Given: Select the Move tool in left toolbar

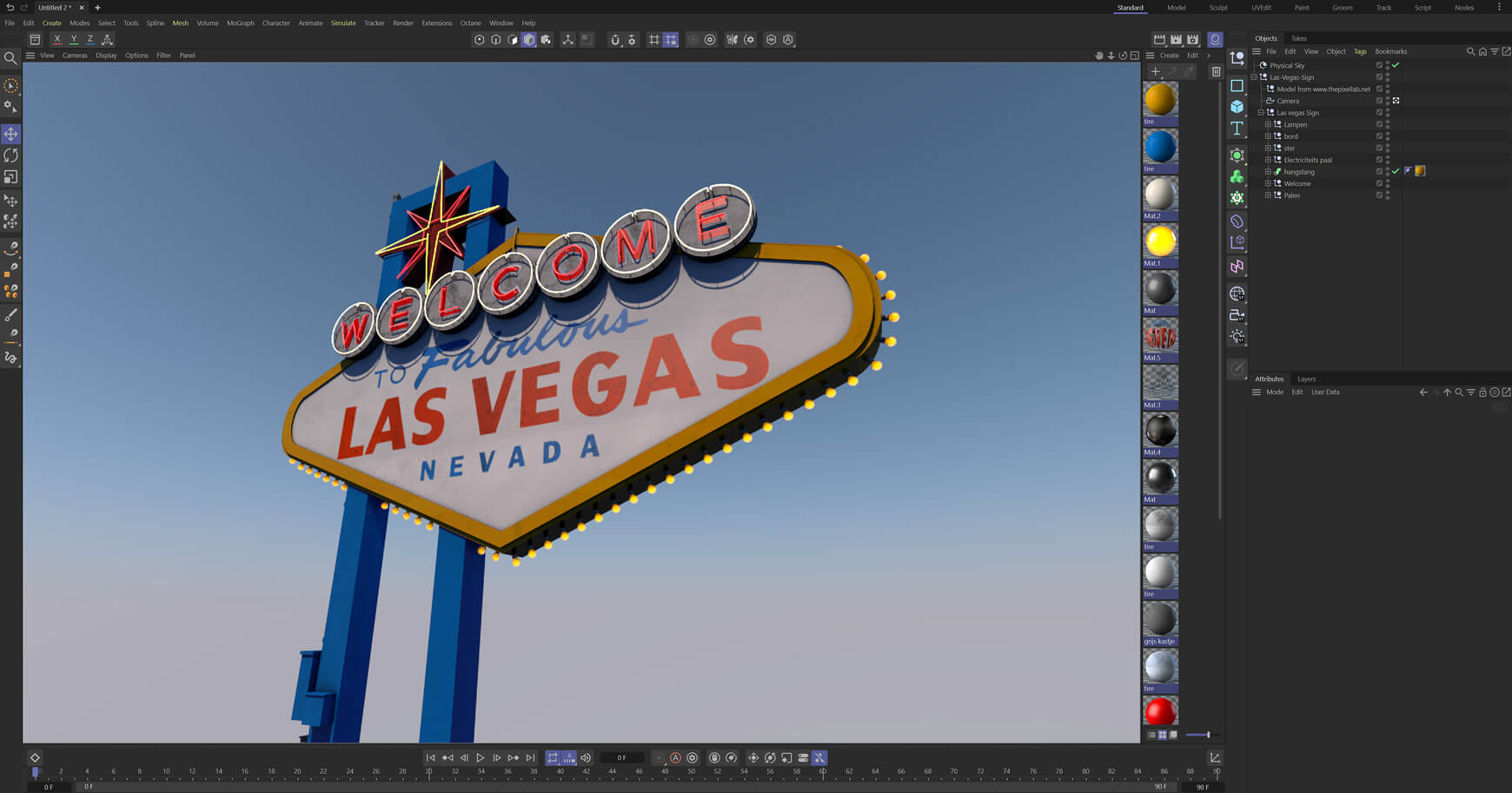Looking at the screenshot, I should (11, 134).
